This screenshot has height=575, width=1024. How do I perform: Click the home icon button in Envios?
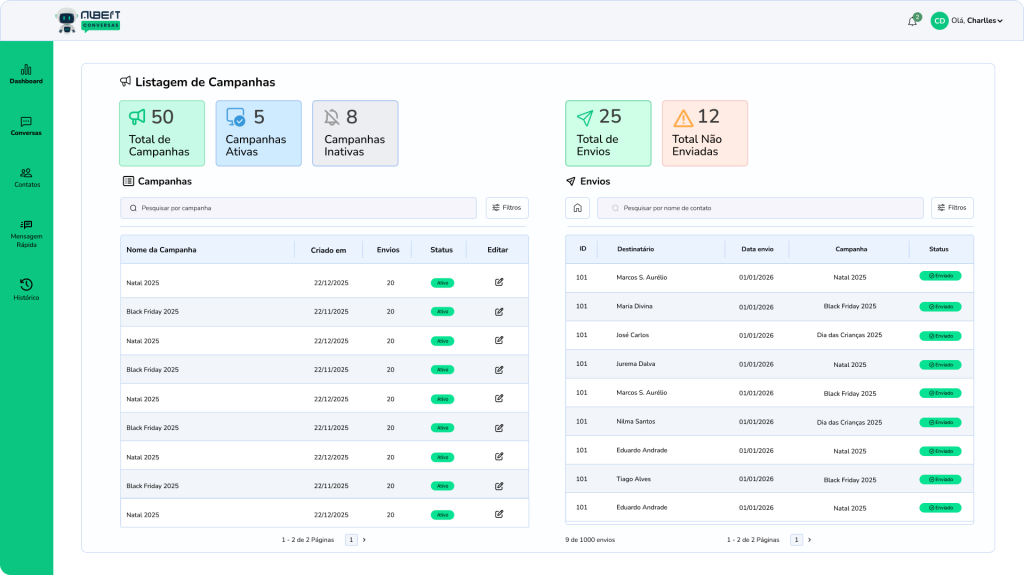tap(577, 208)
